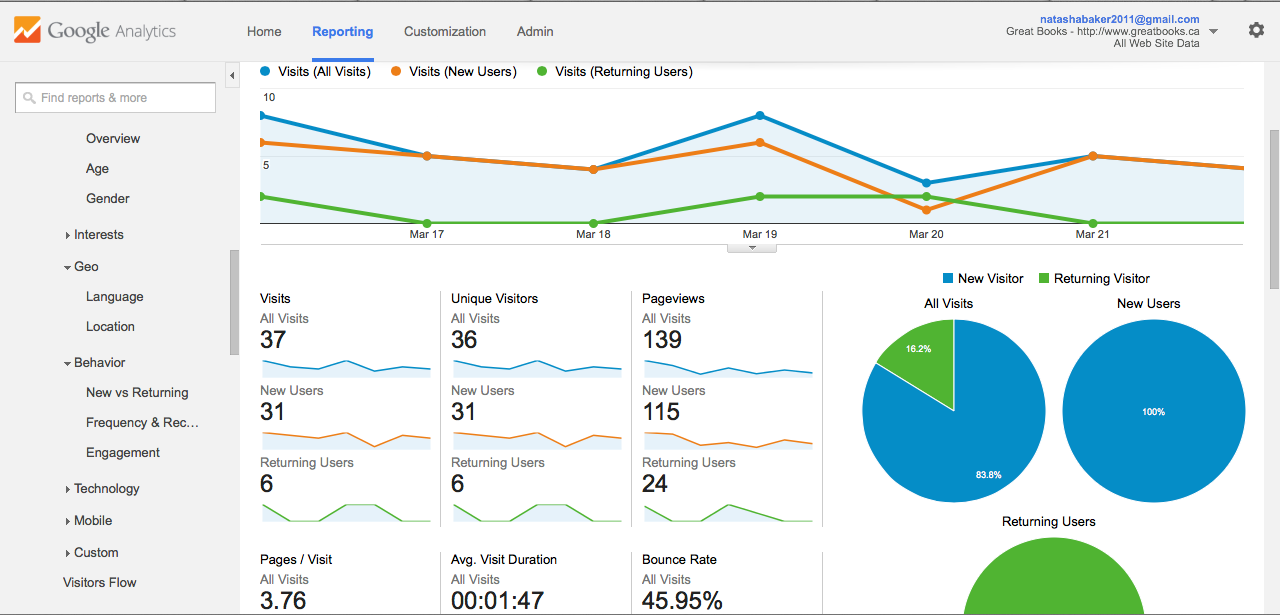The image size is (1280, 615).
Task: Click Unique Visitors Returning Users green sparkline
Action: (x=537, y=512)
